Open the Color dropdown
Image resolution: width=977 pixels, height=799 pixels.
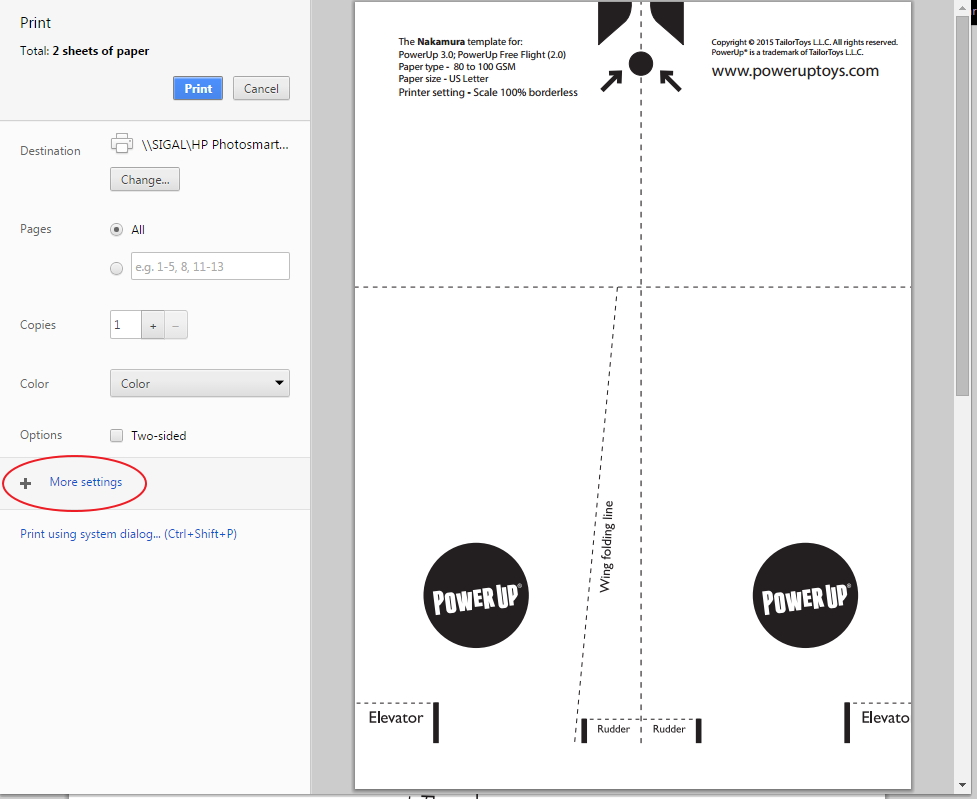tap(199, 383)
